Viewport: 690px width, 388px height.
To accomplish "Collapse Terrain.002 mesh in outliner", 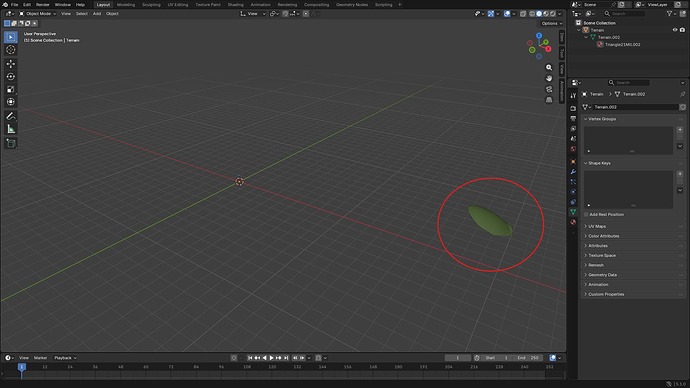I will 586,37.
